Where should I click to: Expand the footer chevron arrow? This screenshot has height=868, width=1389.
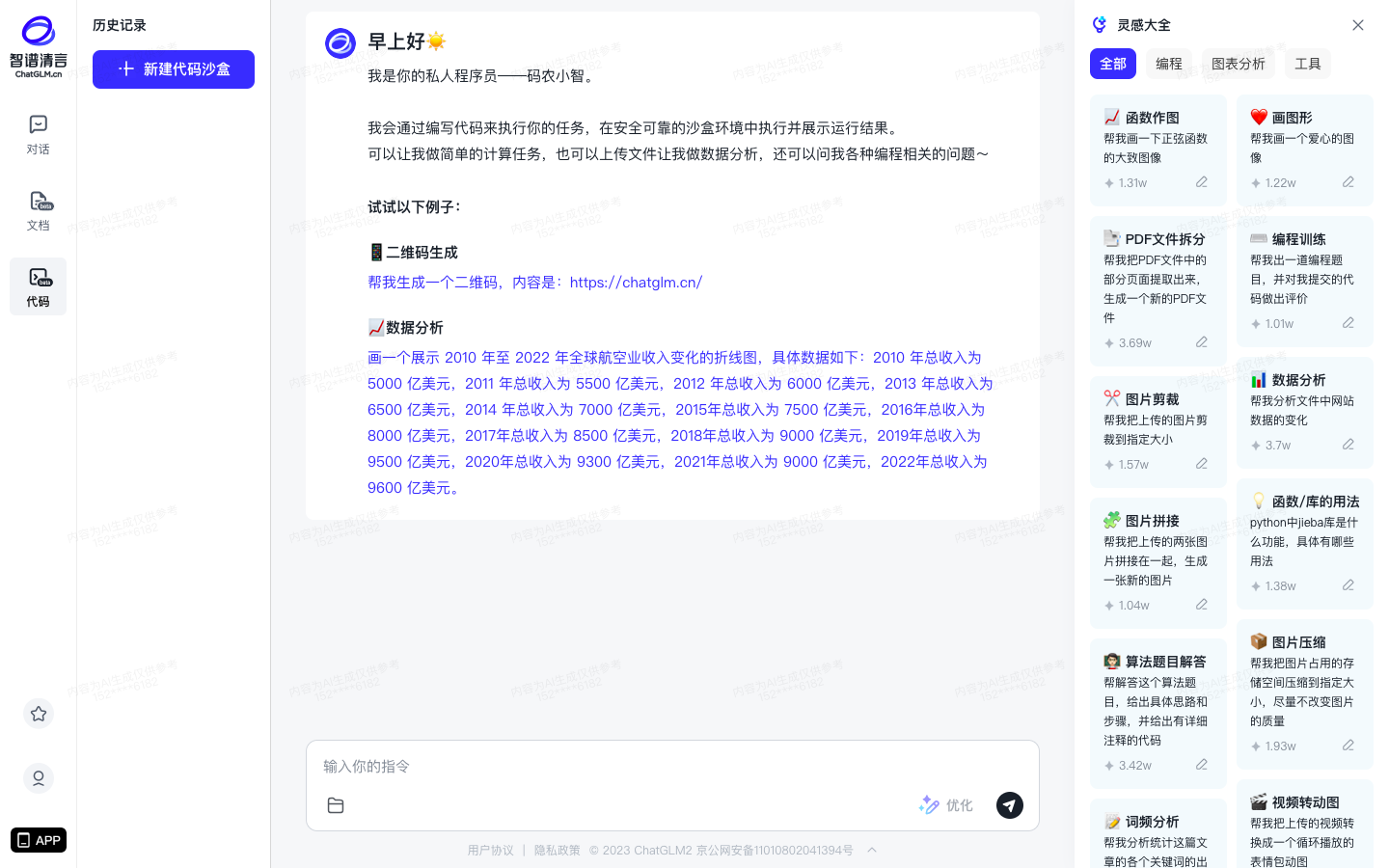(x=872, y=850)
